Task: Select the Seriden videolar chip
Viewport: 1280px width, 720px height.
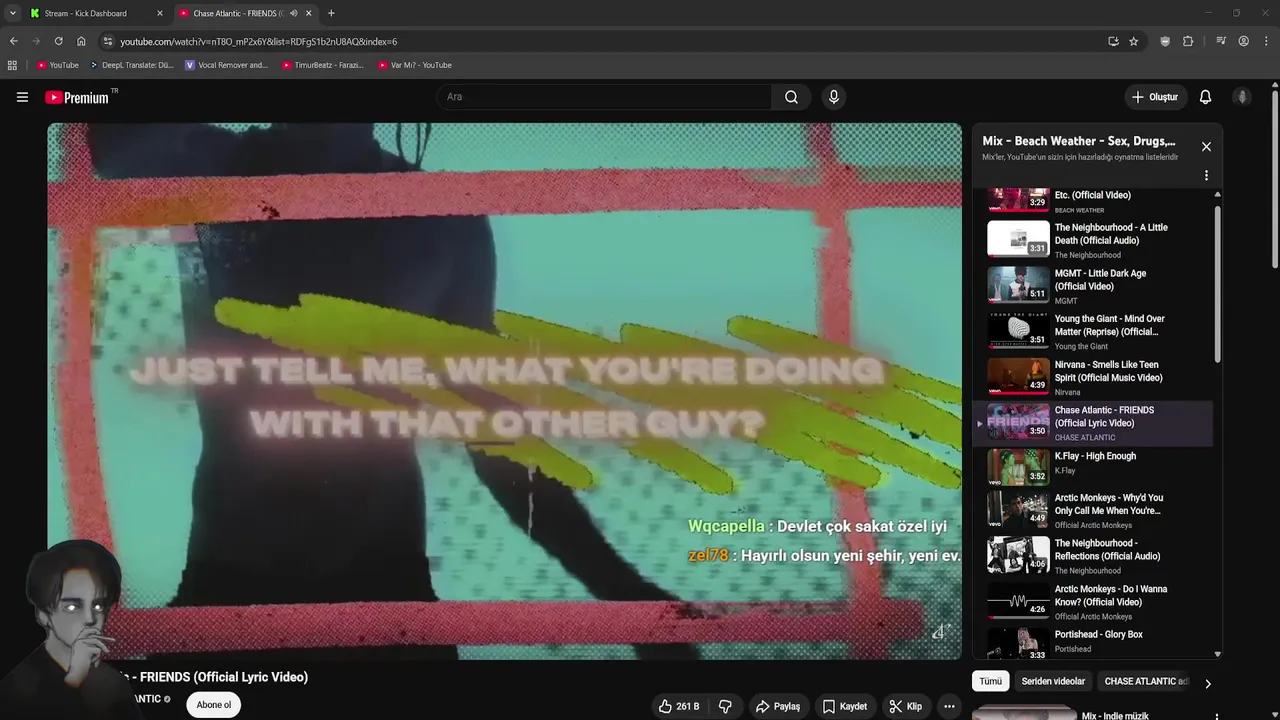Action: point(1053,681)
